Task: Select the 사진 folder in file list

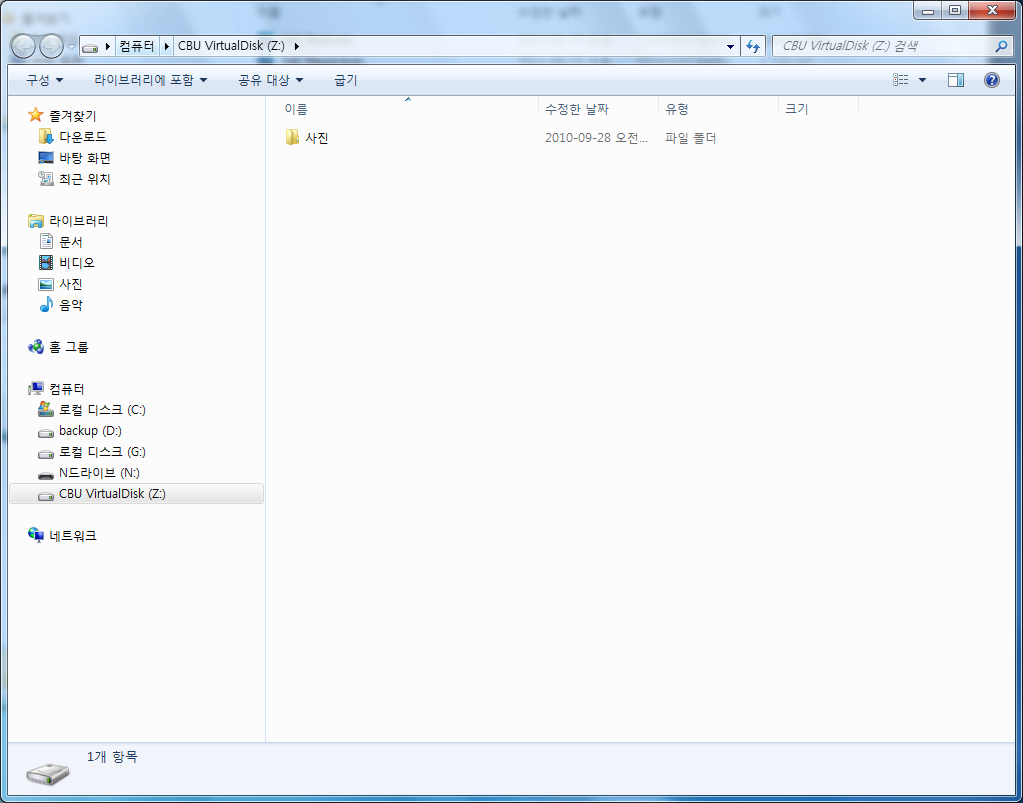Action: tap(316, 138)
